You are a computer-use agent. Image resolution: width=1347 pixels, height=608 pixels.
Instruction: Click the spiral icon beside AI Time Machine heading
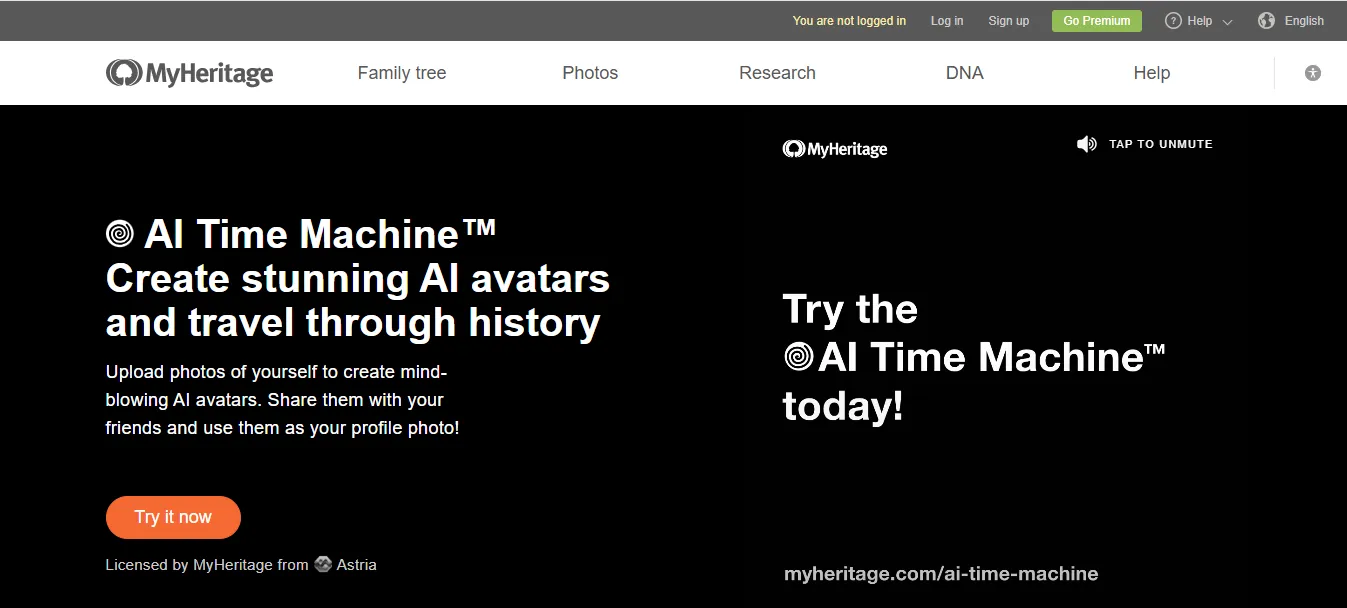coord(120,235)
